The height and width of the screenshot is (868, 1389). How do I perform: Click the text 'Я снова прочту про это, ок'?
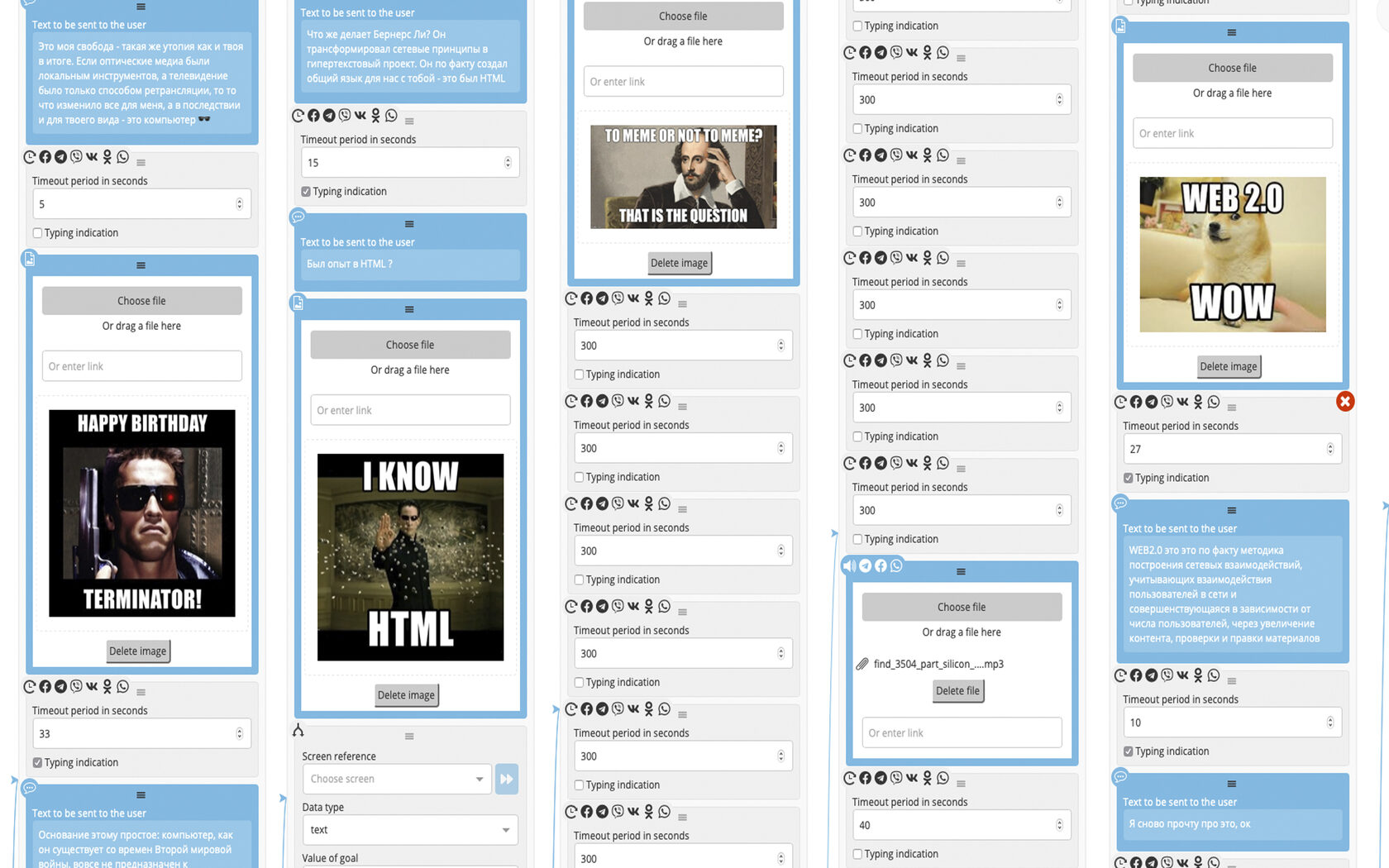coord(1190,824)
